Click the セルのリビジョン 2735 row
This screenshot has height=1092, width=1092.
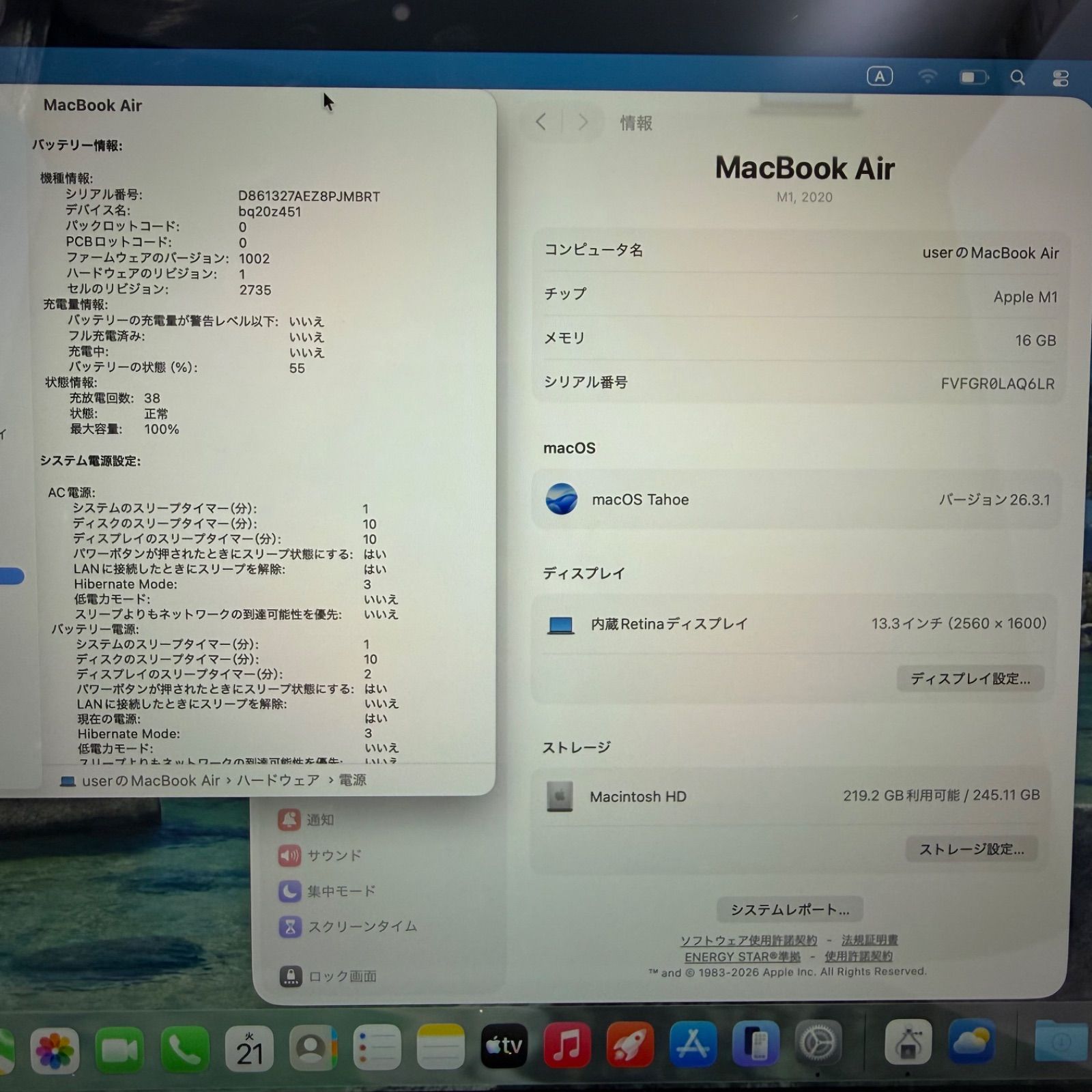click(169, 289)
